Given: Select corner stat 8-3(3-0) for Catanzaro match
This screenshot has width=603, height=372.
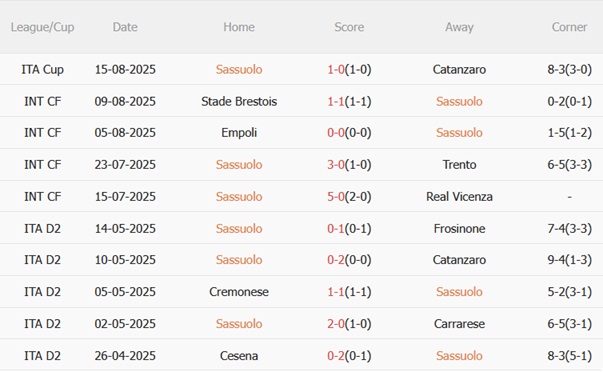Looking at the screenshot, I should [x=570, y=69].
